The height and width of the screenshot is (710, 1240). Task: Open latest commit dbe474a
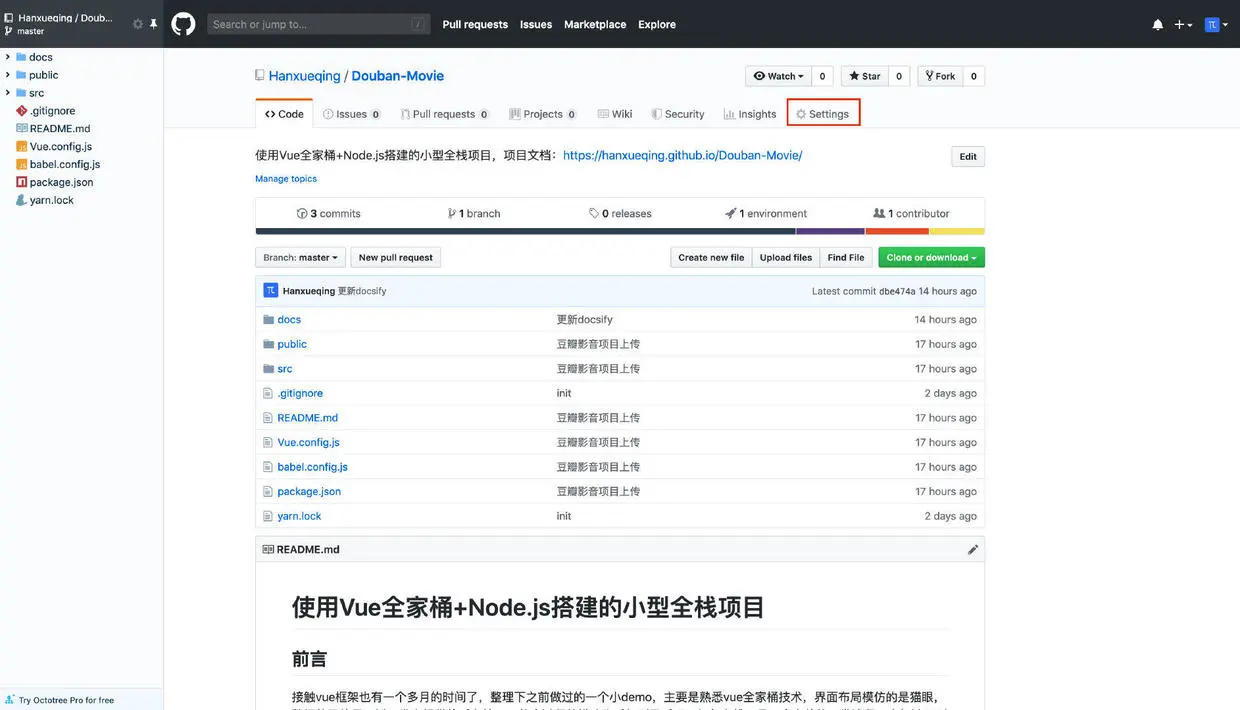(x=897, y=291)
